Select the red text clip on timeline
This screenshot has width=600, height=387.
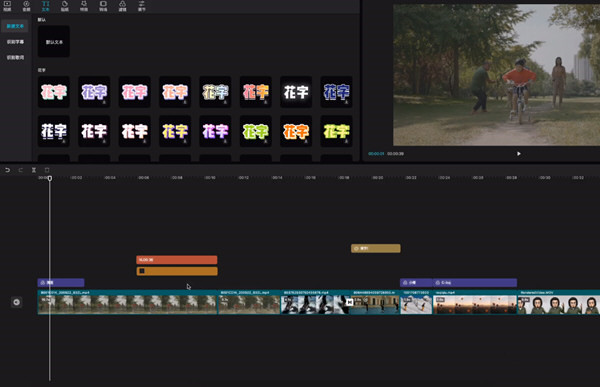[177, 260]
